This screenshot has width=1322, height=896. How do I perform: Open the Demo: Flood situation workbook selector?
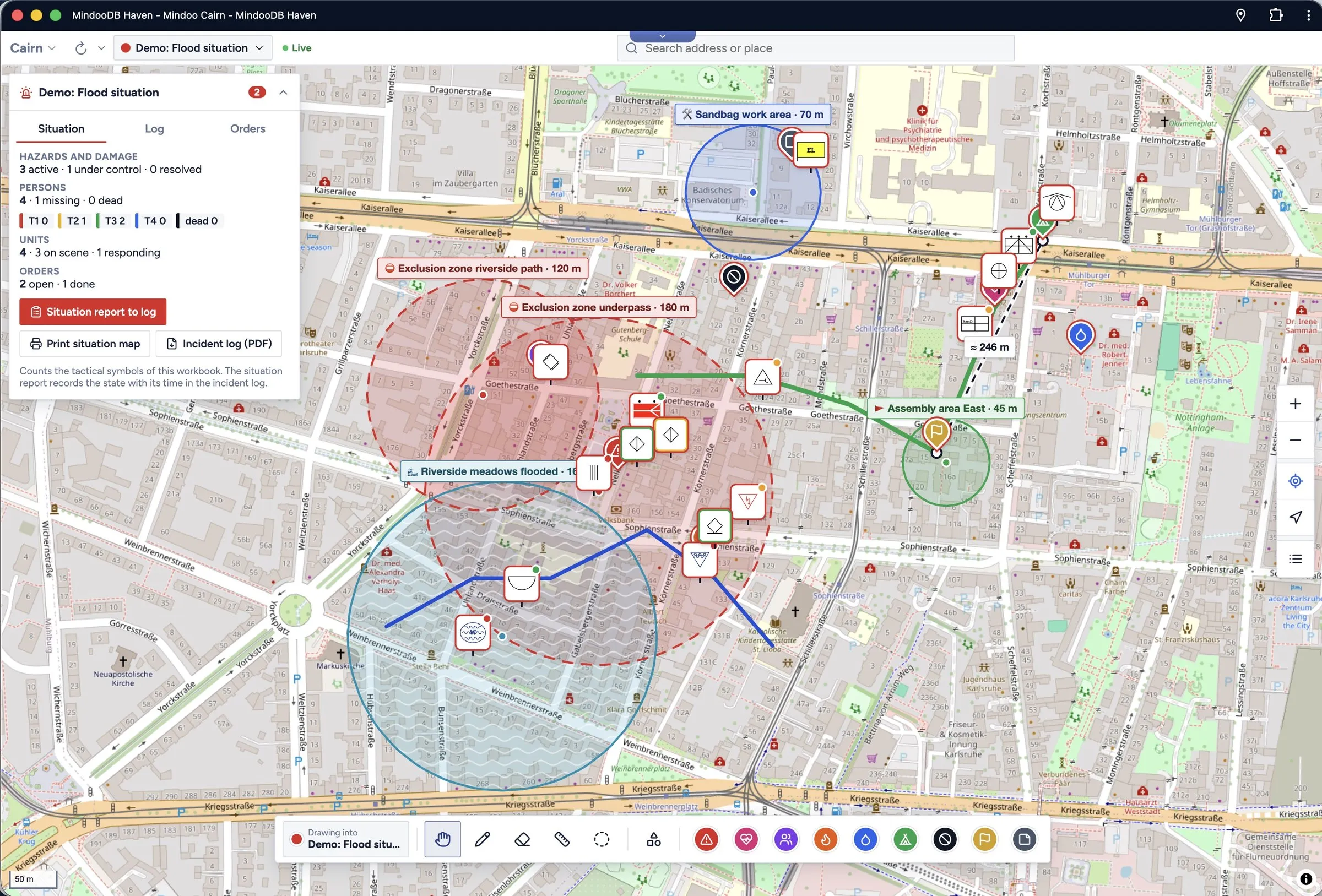(192, 48)
